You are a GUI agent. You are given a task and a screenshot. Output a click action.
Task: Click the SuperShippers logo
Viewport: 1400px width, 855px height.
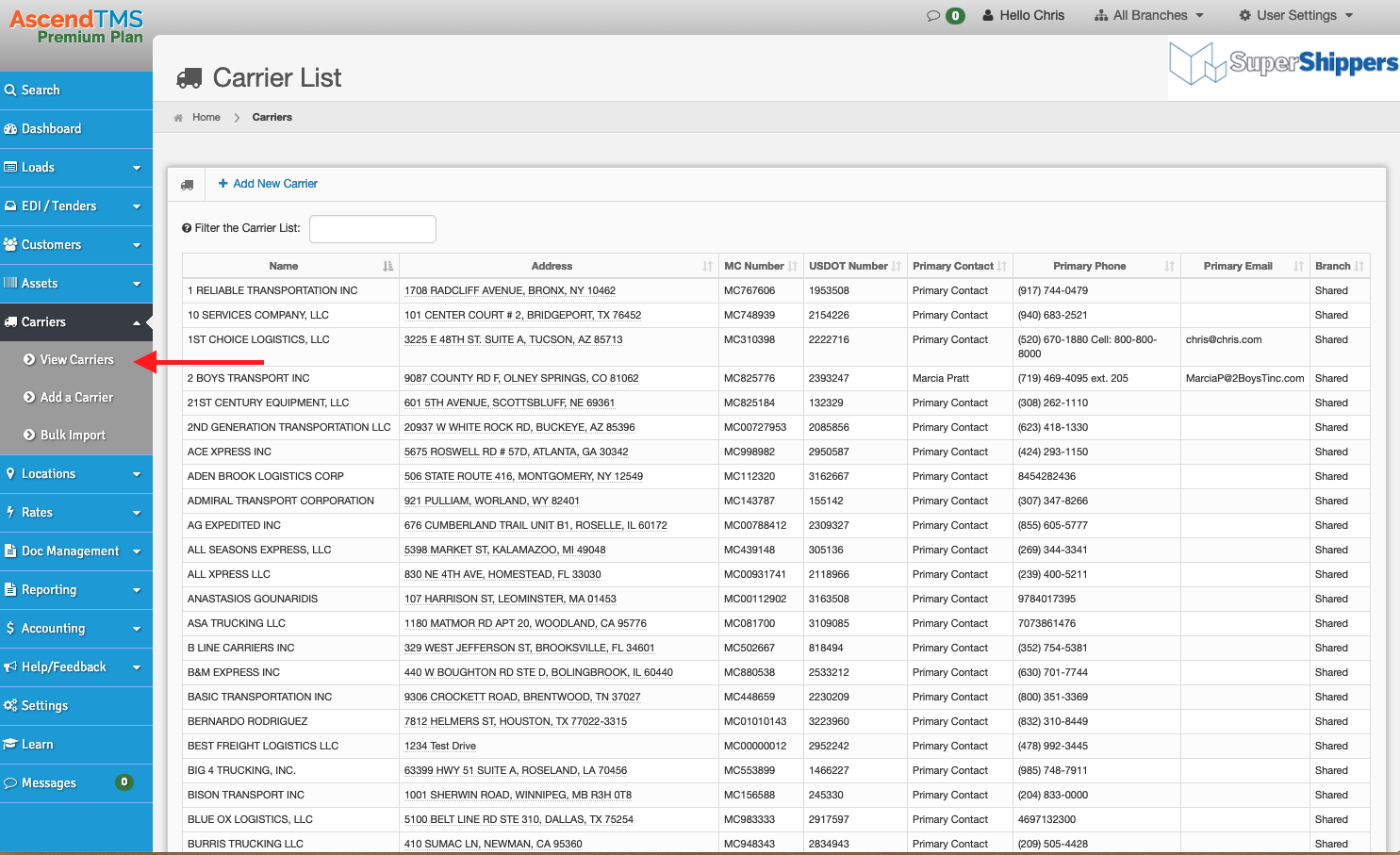click(x=1284, y=64)
